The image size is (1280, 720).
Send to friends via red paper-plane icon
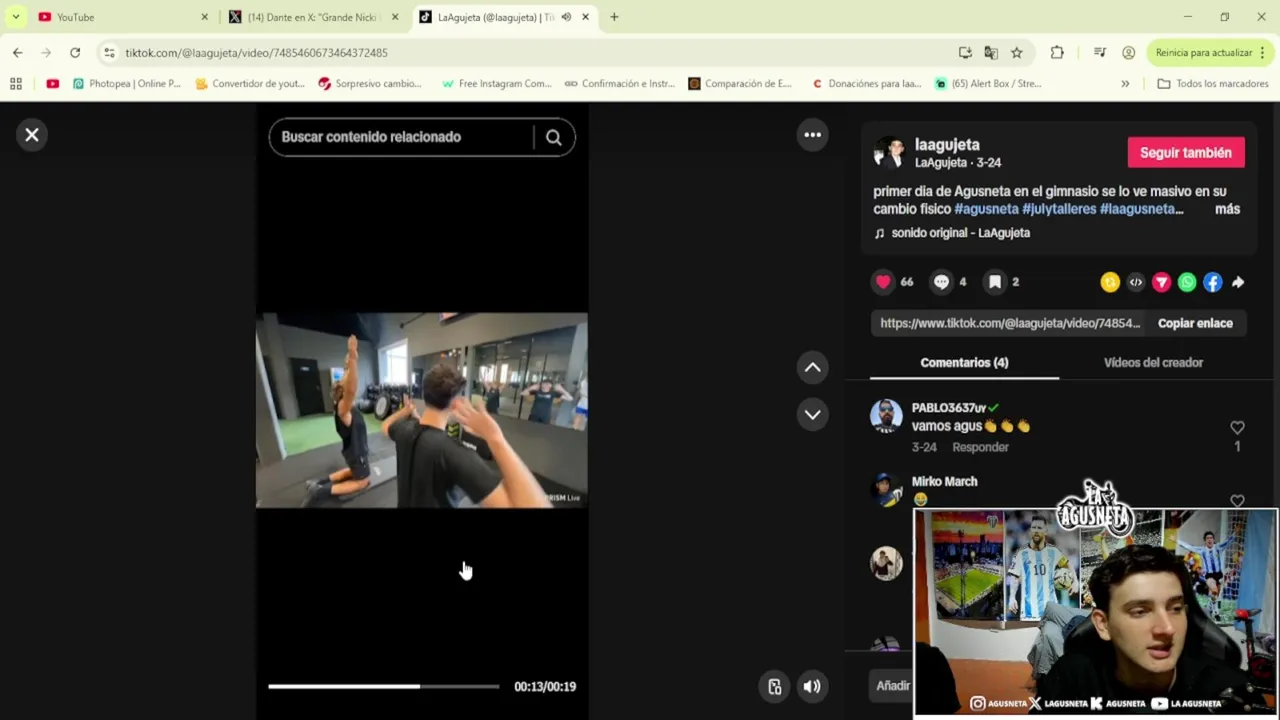pyautogui.click(x=1161, y=283)
